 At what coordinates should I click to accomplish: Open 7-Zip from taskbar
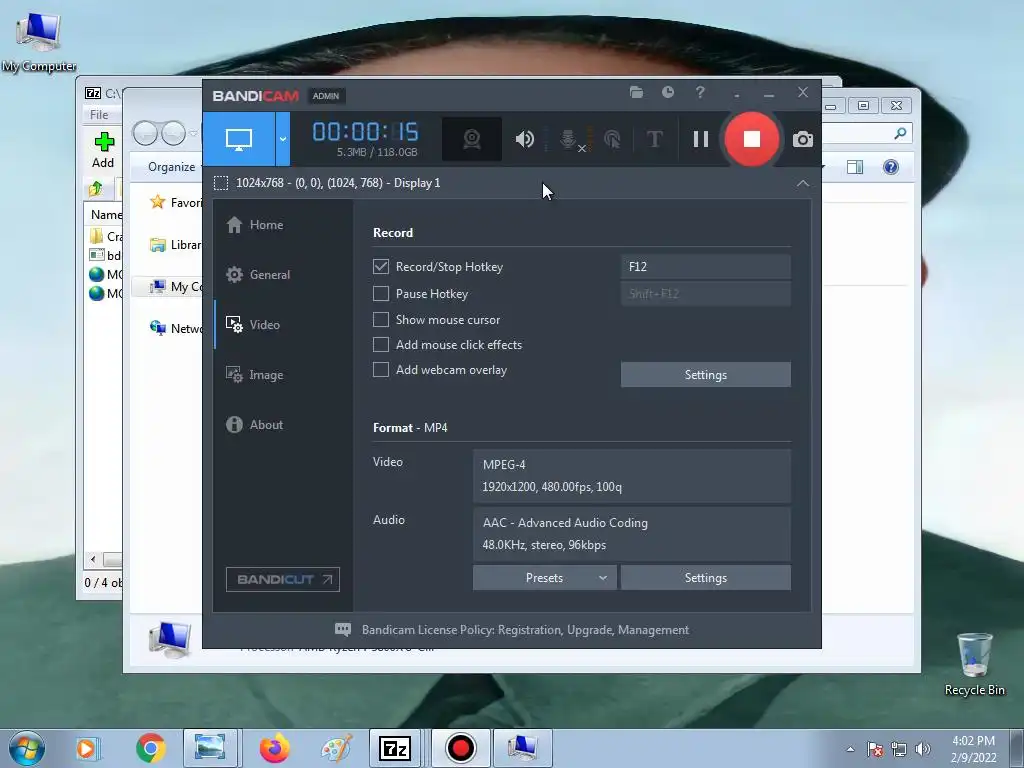pyautogui.click(x=395, y=748)
